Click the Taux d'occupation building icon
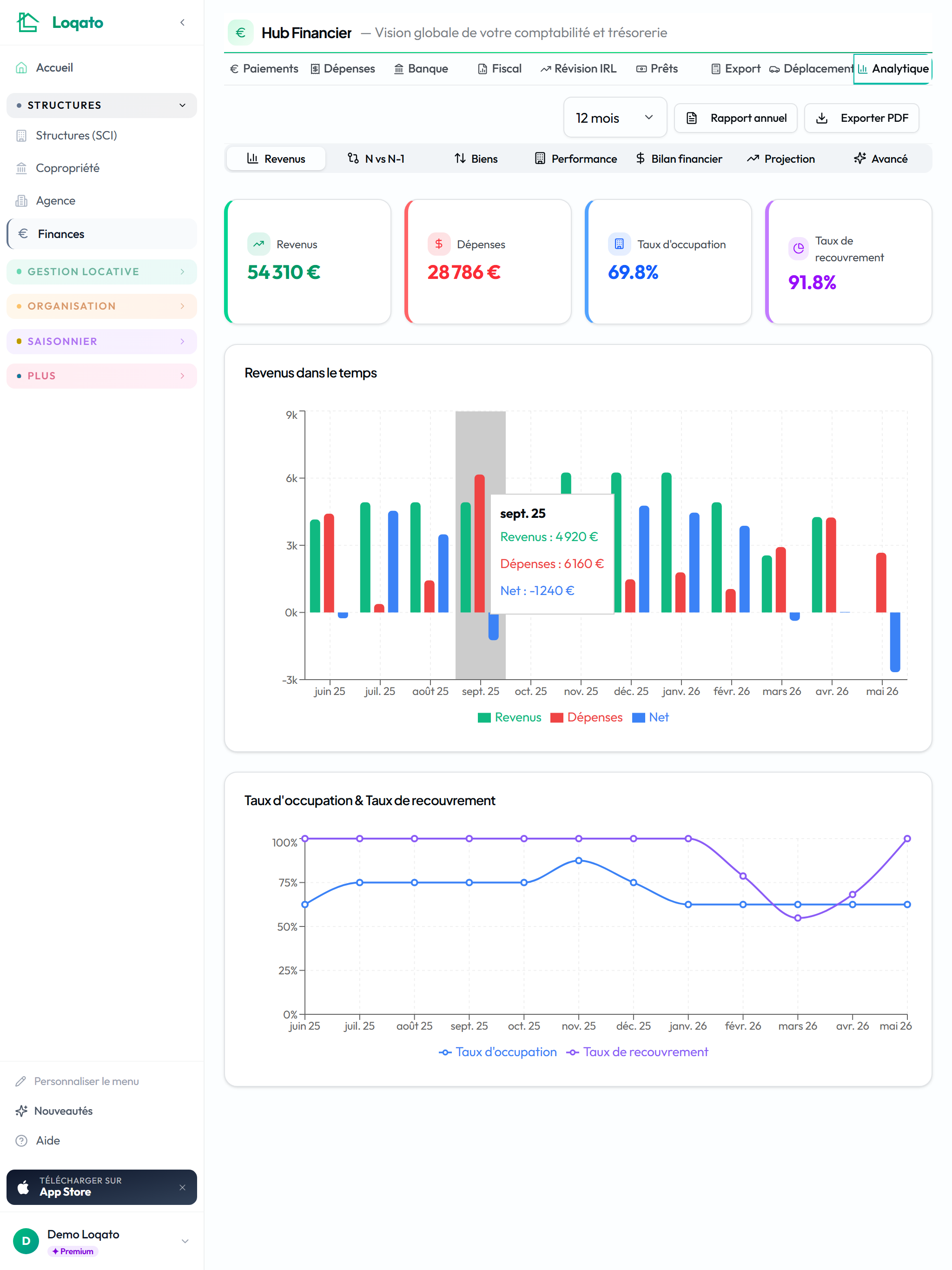 619,244
